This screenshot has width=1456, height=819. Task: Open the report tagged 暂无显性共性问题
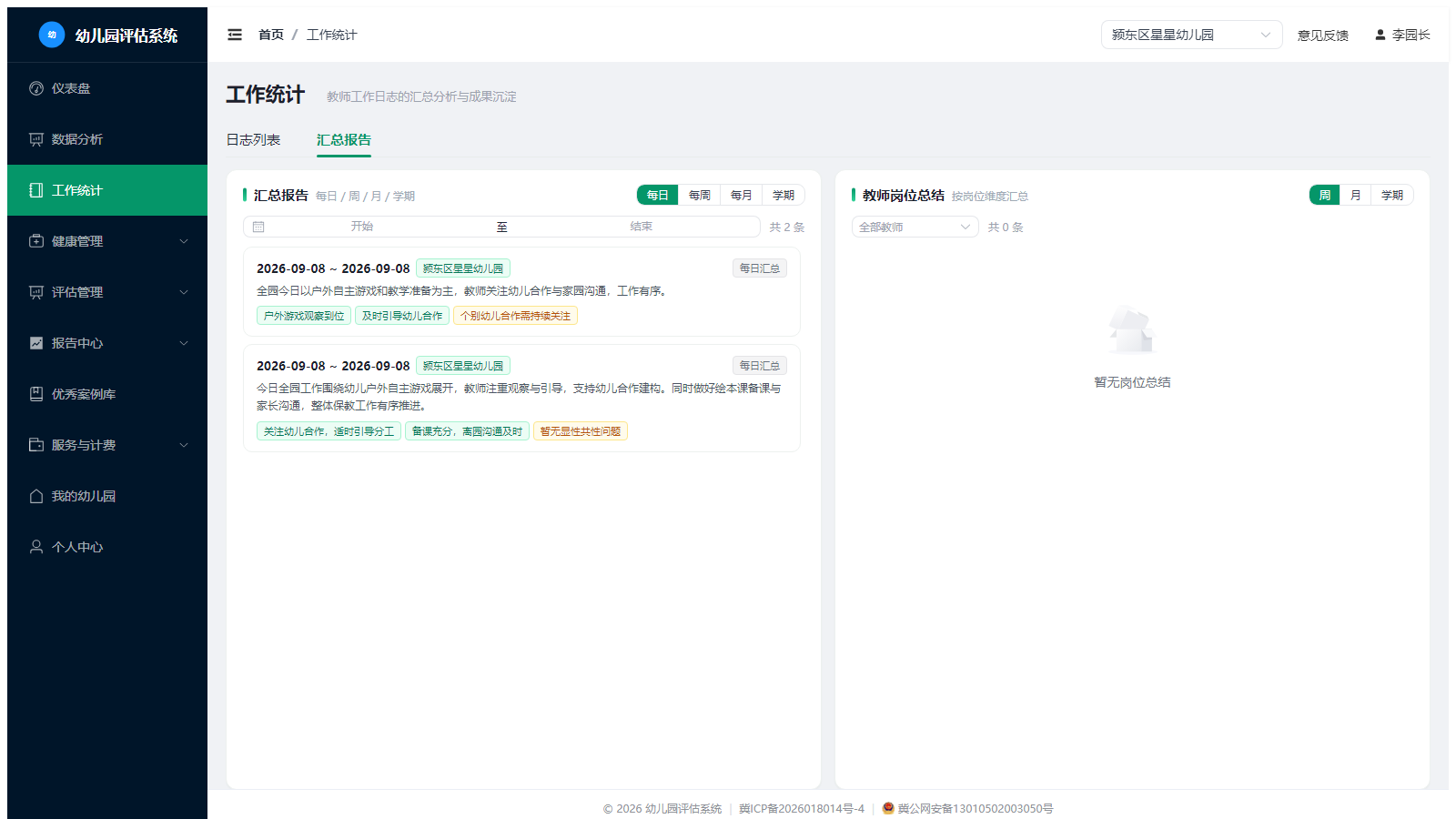point(521,398)
